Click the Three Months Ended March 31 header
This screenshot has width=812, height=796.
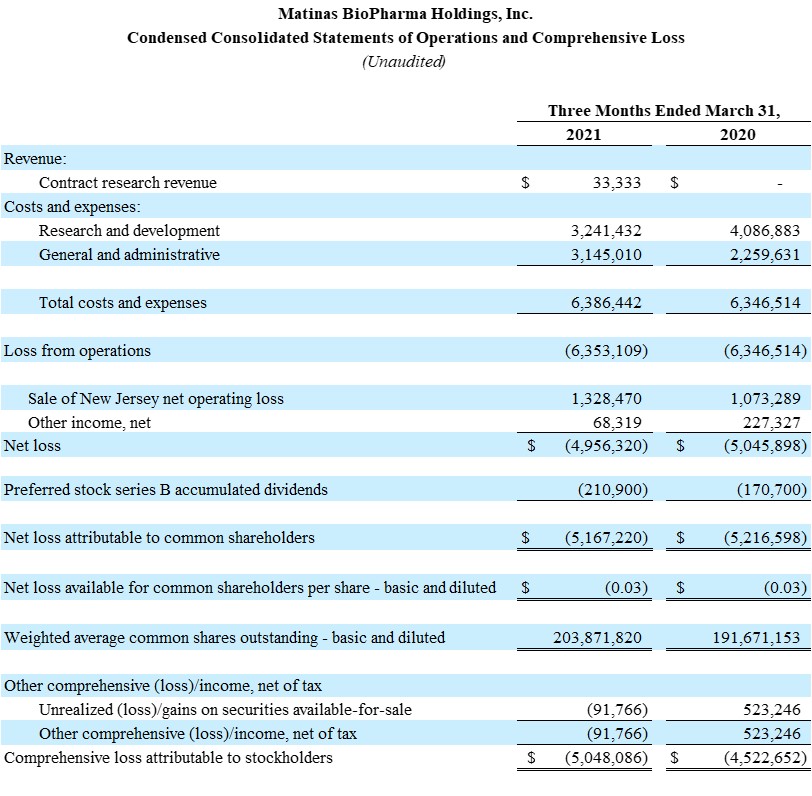663,110
